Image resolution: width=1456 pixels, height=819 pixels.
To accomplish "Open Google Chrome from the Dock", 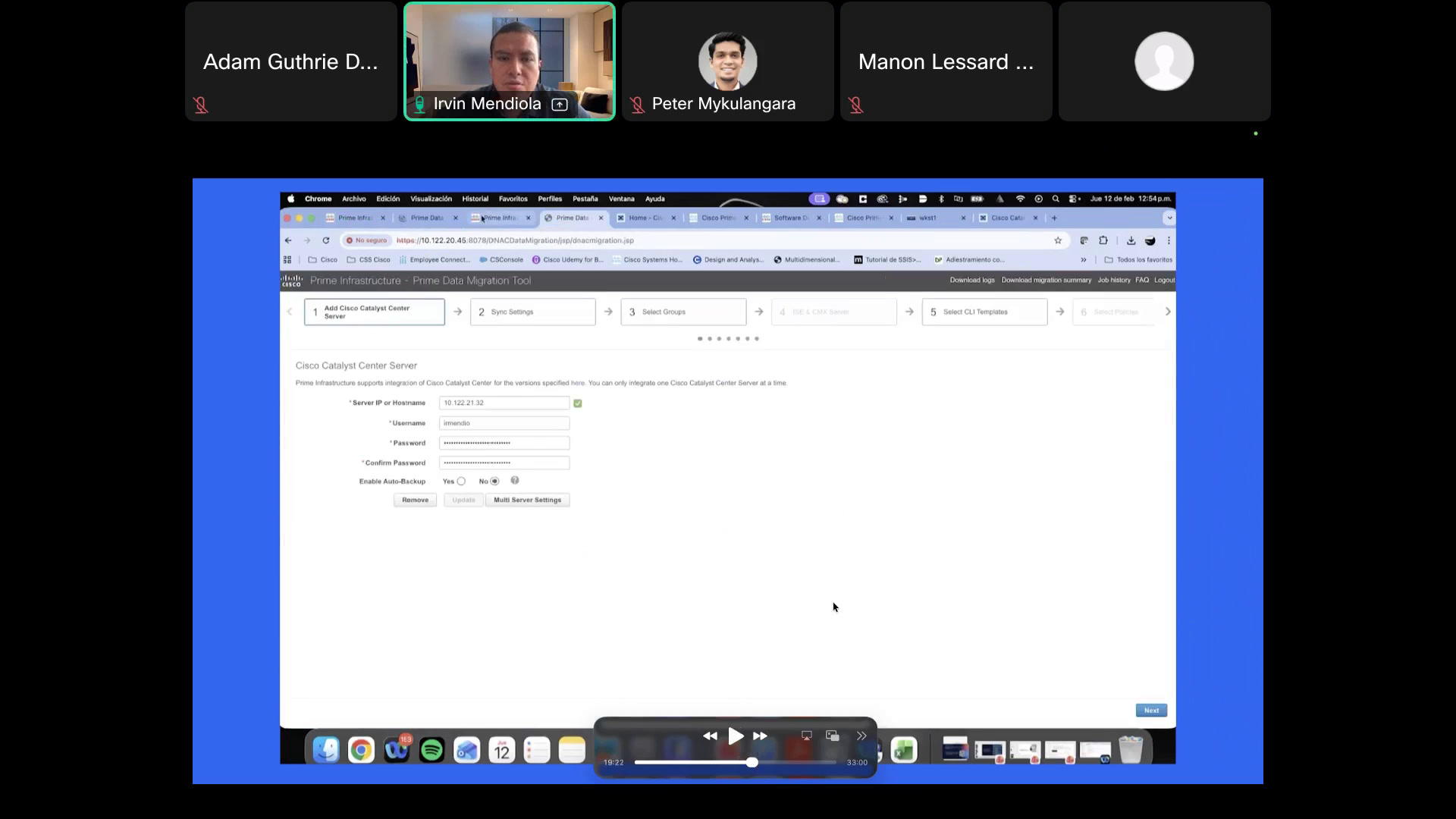I will [361, 750].
